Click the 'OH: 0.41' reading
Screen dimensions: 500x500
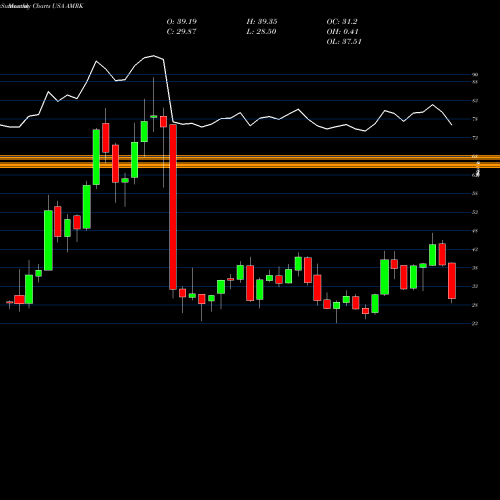342,32
